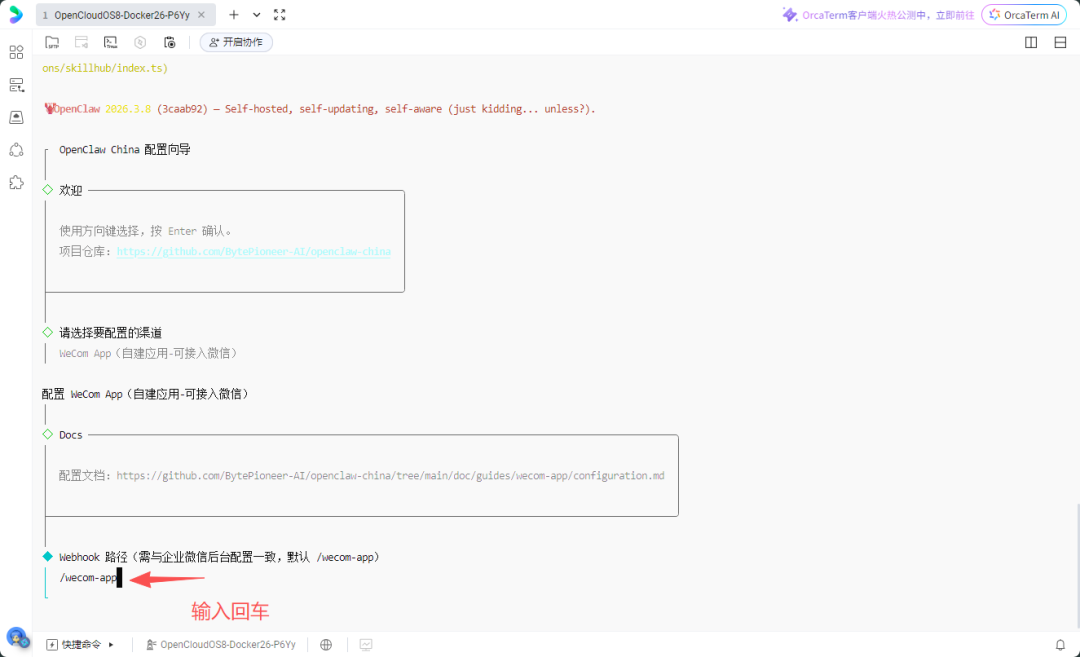Split the terminal pane horizontally

pos(1060,42)
